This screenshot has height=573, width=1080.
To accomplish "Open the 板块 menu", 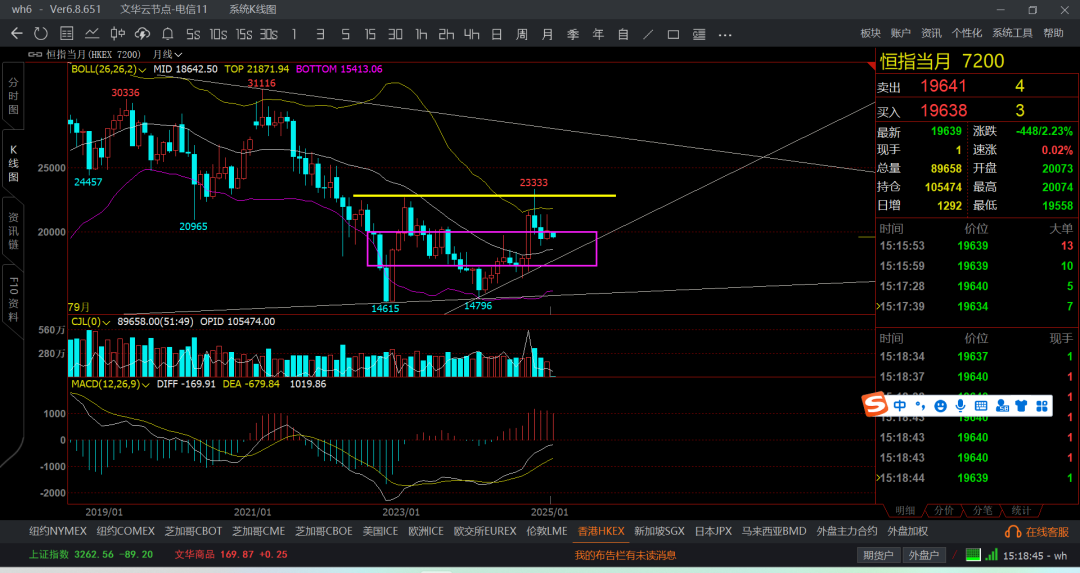I will pos(871,33).
